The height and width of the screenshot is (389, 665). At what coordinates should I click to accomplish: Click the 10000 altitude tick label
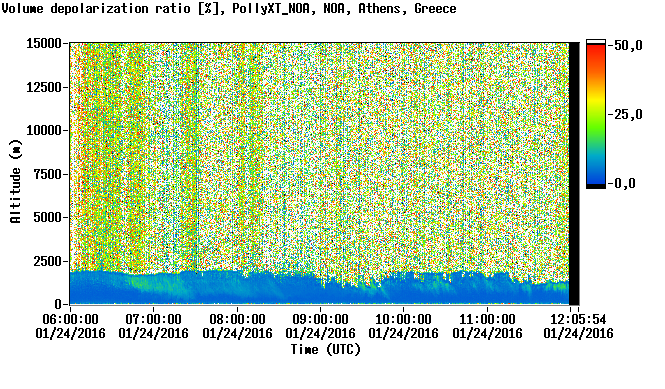[x=44, y=131]
